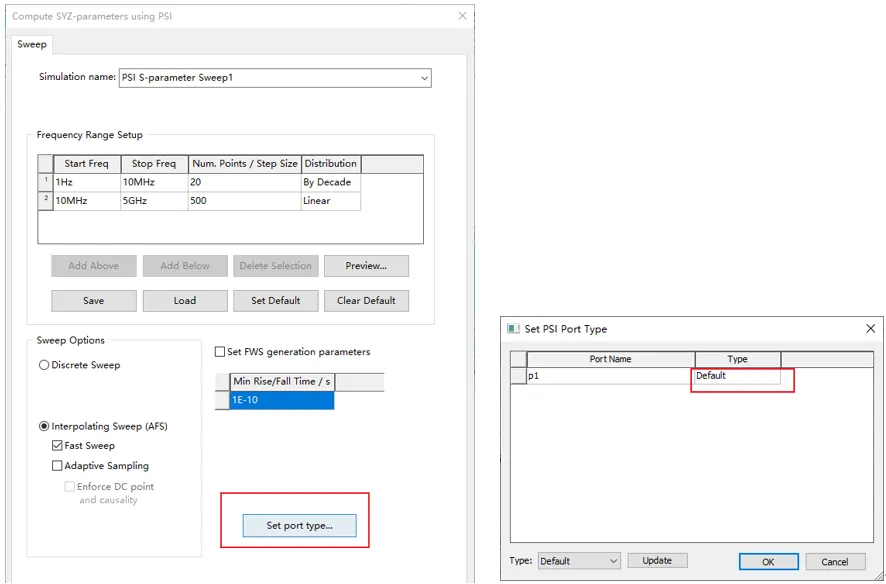This screenshot has height=584, width=886.
Task: Click the Set PSI Port Type window icon
Action: point(513,329)
